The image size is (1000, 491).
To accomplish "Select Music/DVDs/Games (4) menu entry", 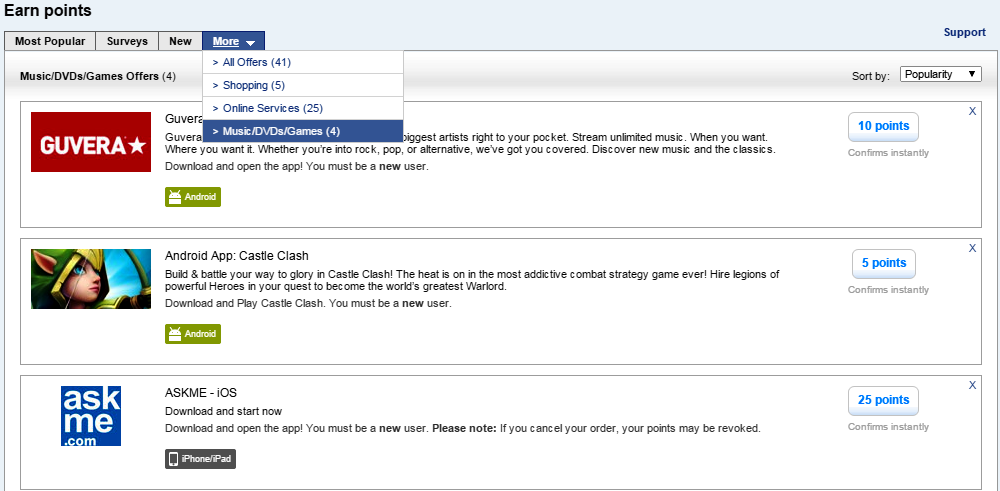I will tap(303, 131).
